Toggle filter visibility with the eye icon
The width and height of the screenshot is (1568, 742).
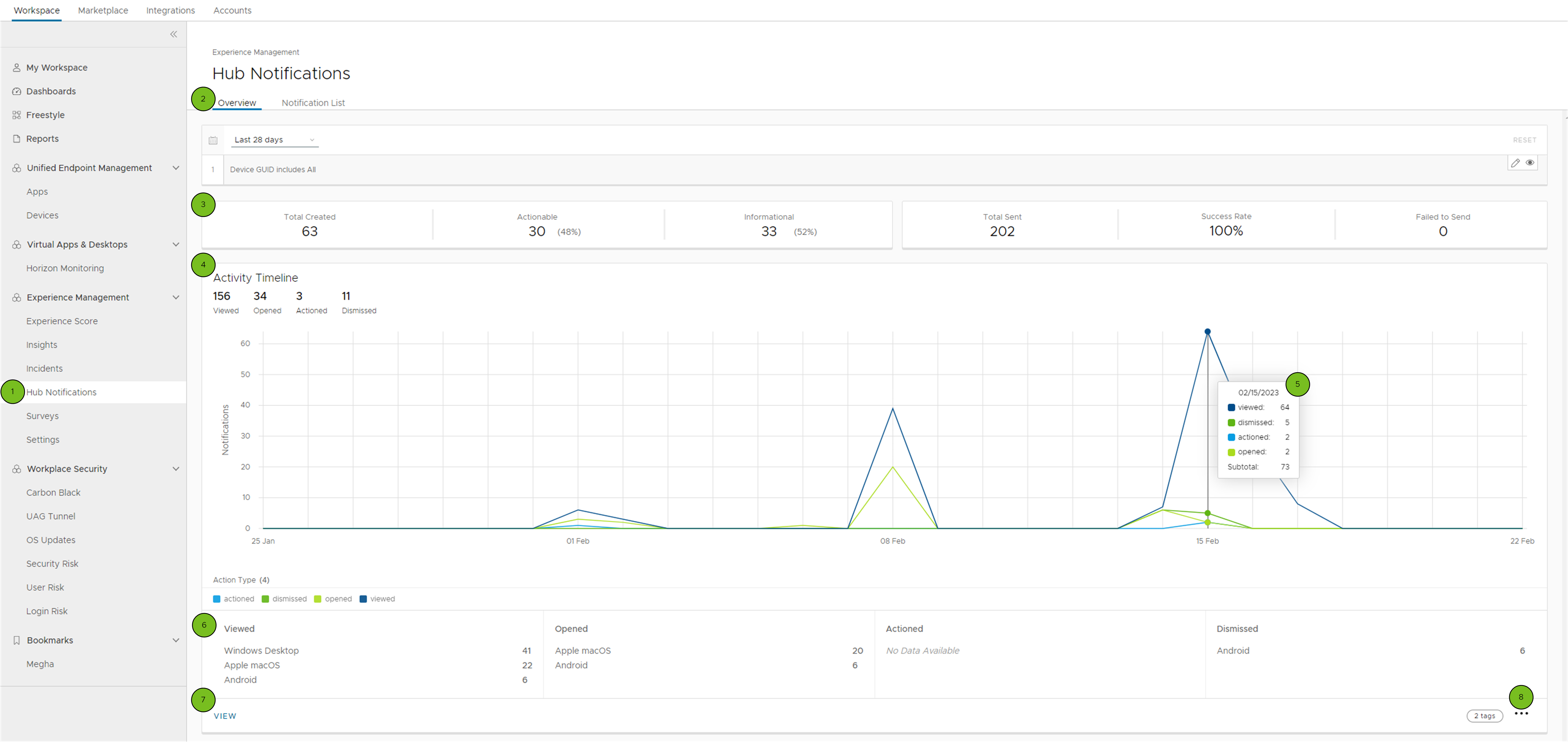(1530, 163)
